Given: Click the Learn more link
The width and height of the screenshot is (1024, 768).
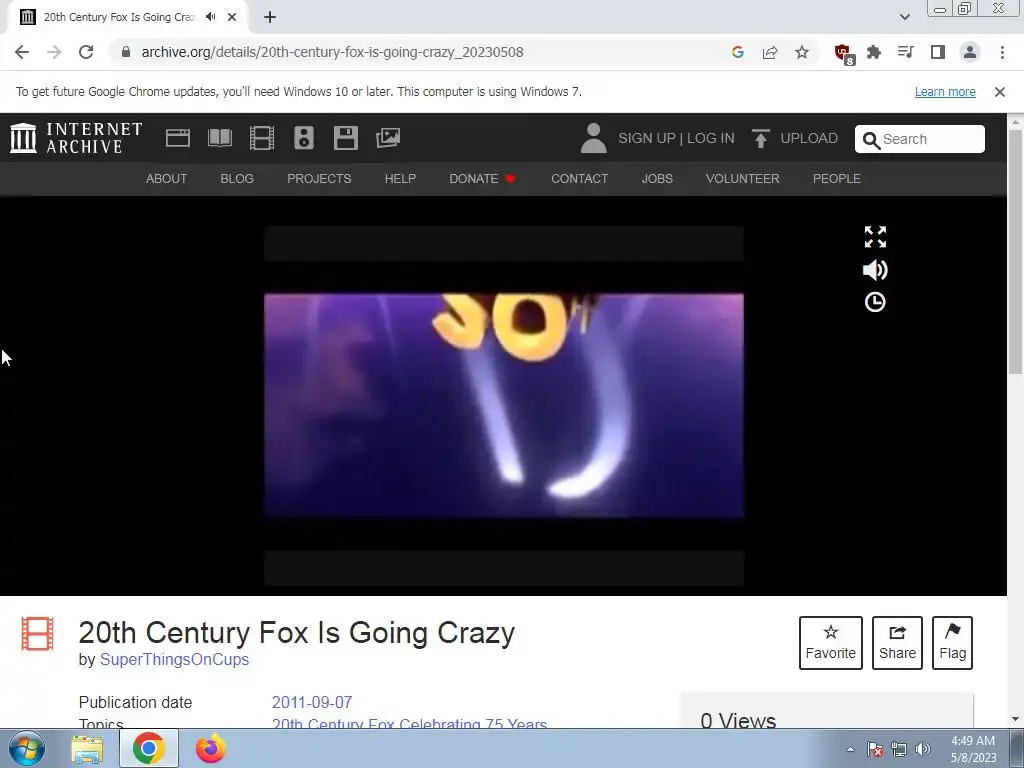Looking at the screenshot, I should tap(945, 92).
